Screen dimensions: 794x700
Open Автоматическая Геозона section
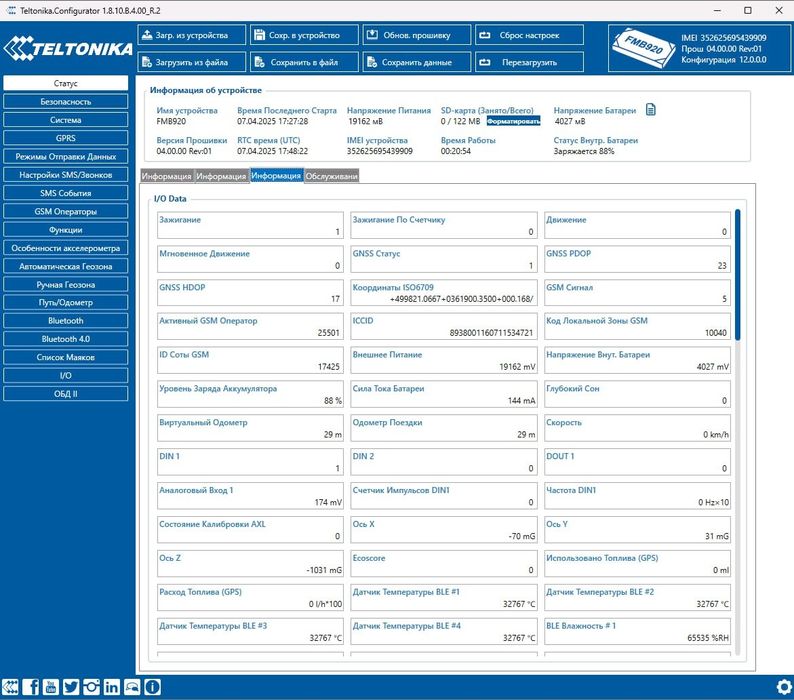tap(65, 266)
